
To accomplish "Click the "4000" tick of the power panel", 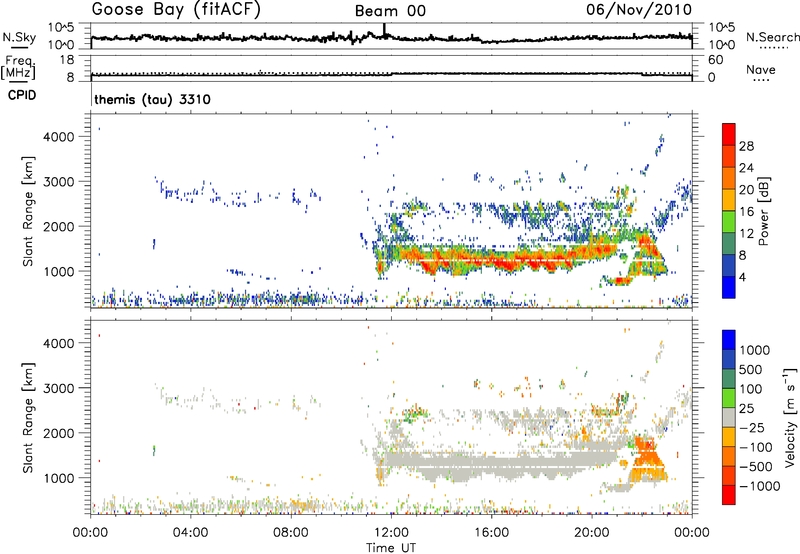I will coord(59,137).
